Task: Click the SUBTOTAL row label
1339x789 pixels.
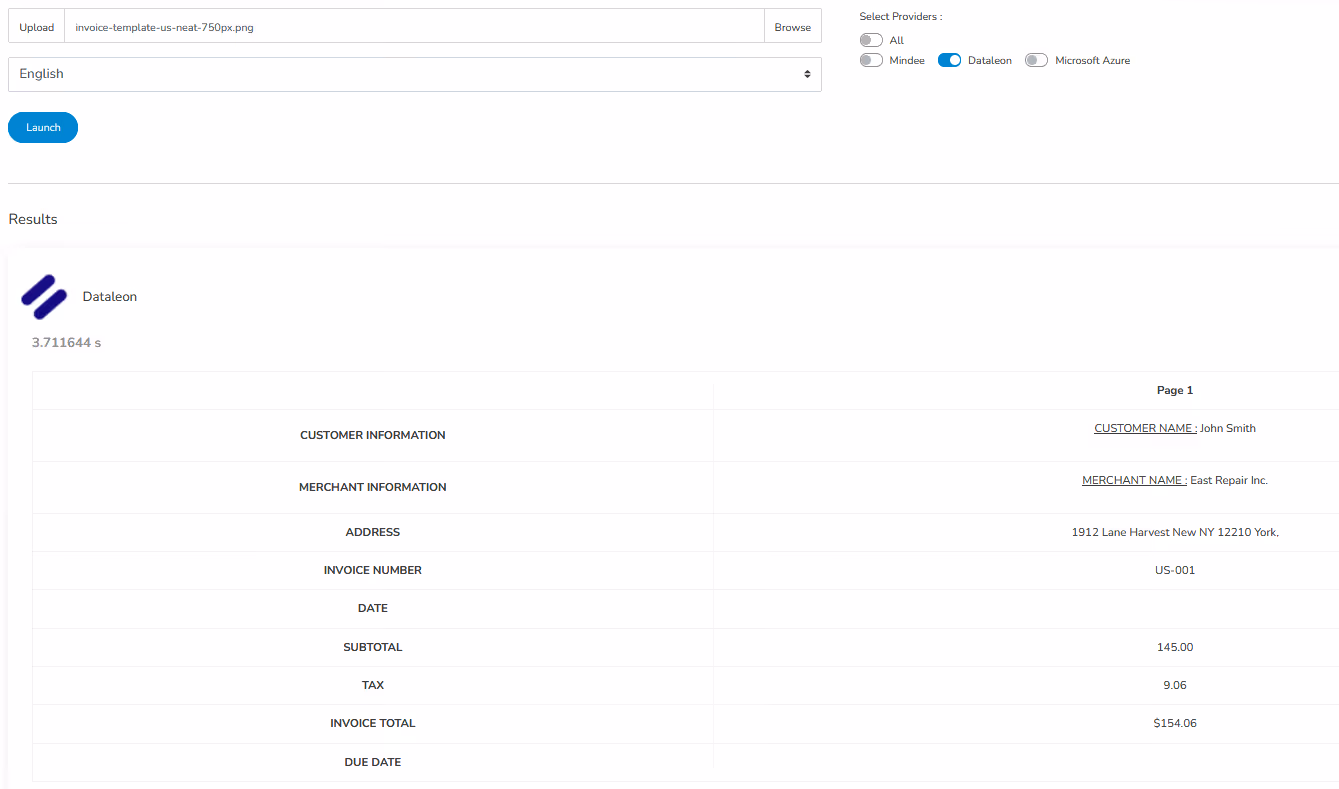Action: (x=373, y=647)
